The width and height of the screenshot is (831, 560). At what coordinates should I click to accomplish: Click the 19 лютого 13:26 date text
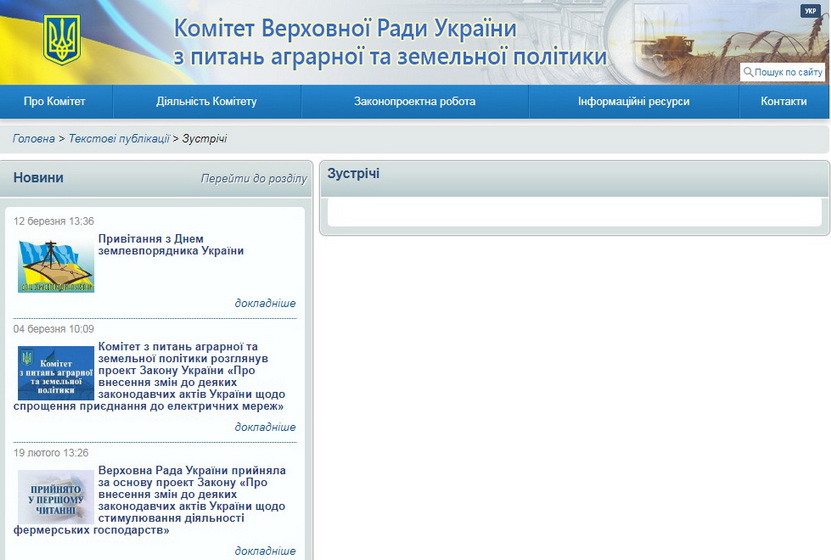pos(51,453)
